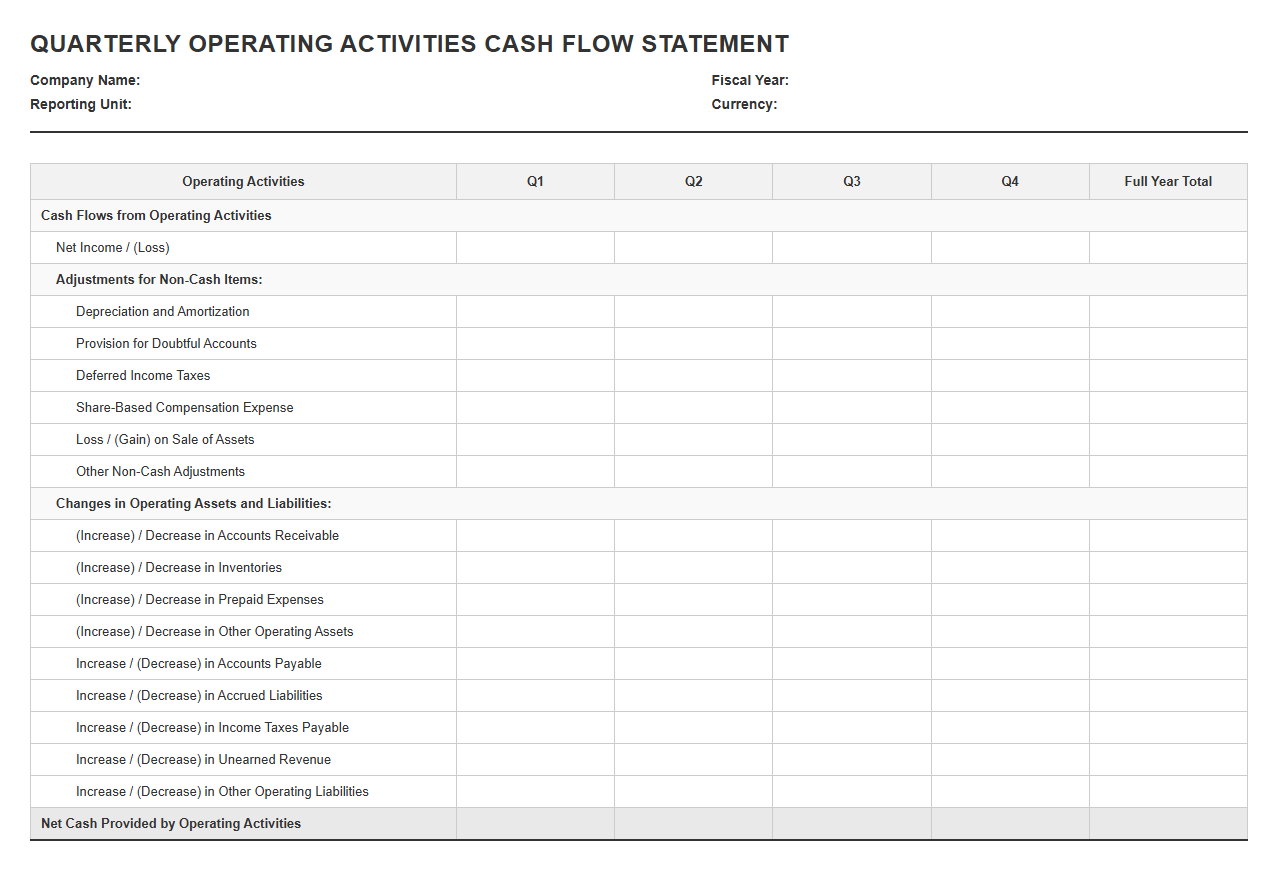This screenshot has height=871, width=1278.
Task: Click Loss / (Gain) on Sale Q2 cell
Action: coord(694,439)
